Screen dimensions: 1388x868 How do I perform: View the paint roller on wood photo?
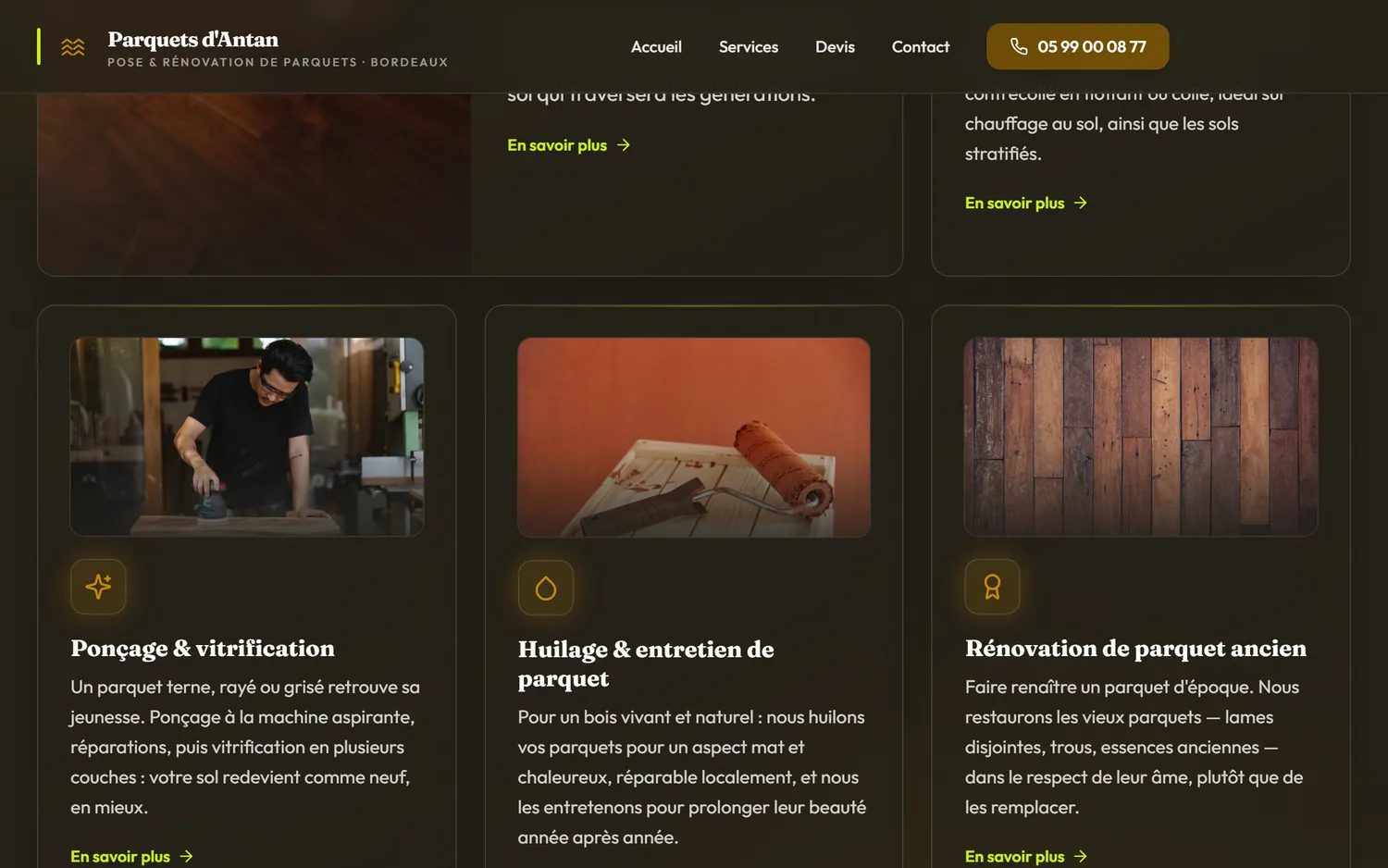tap(694, 437)
